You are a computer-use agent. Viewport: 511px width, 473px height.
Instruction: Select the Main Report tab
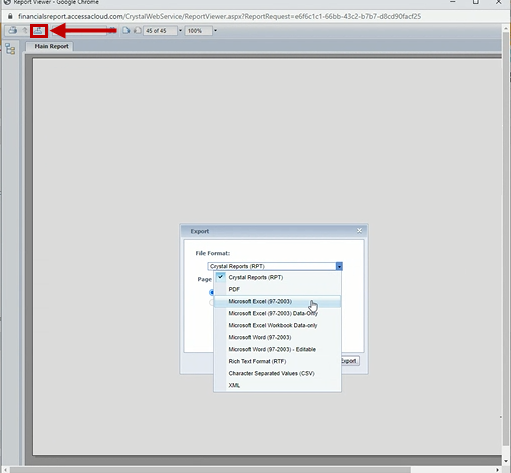click(51, 46)
